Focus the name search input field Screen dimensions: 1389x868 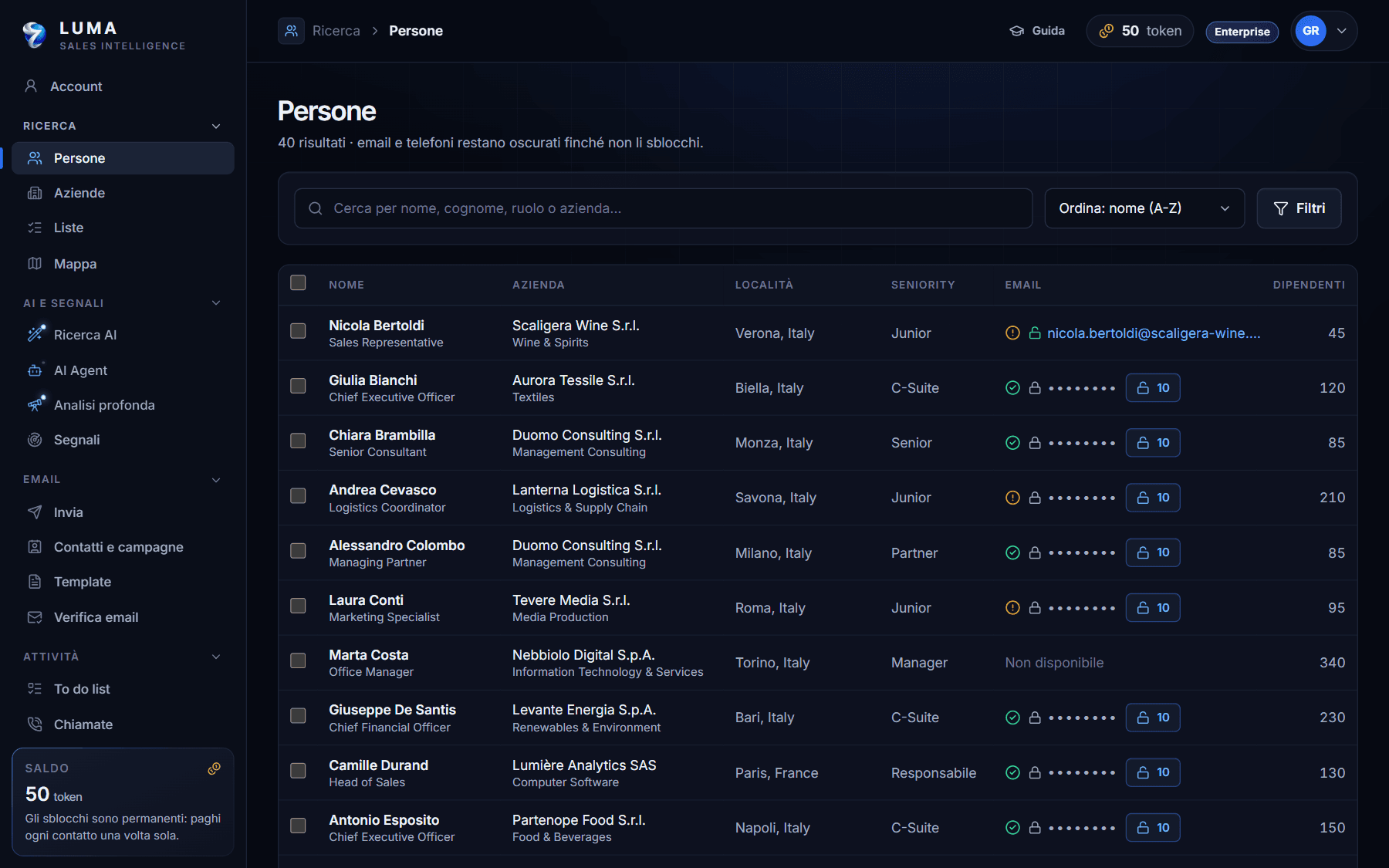[663, 208]
